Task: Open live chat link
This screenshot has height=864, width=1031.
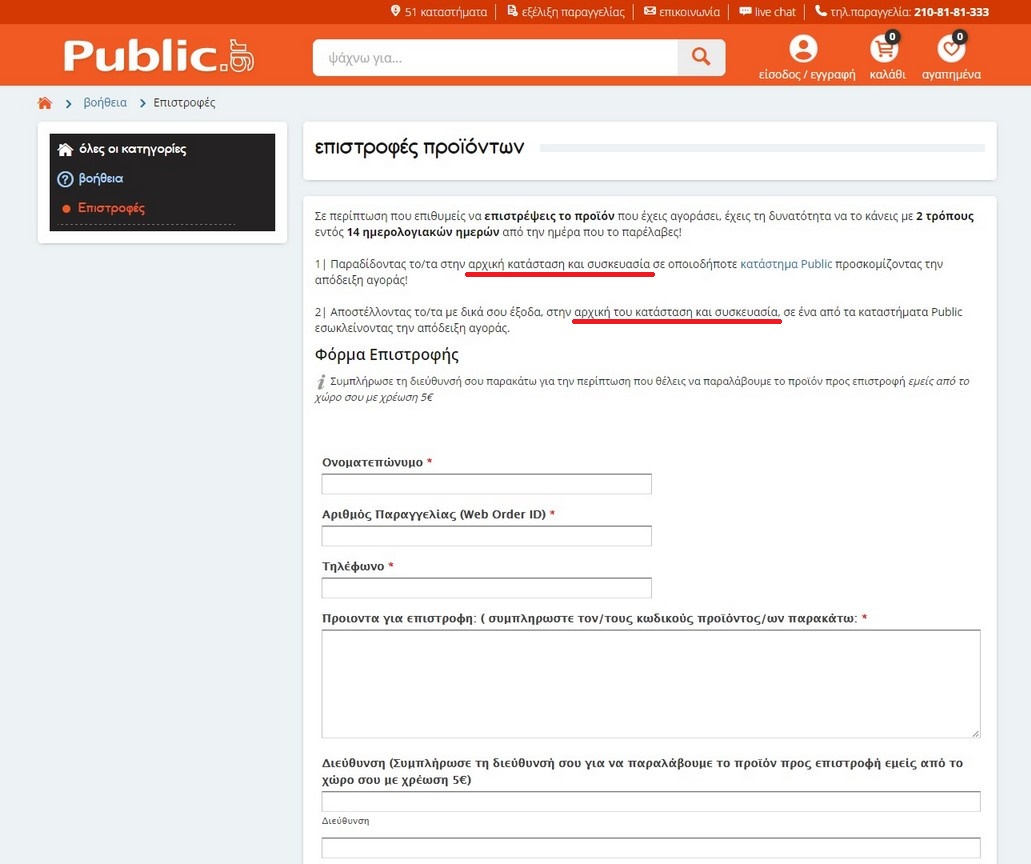Action: click(x=775, y=12)
